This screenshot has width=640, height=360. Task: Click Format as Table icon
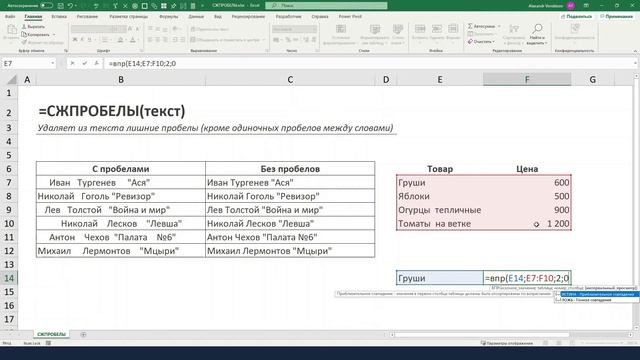click(x=375, y=29)
